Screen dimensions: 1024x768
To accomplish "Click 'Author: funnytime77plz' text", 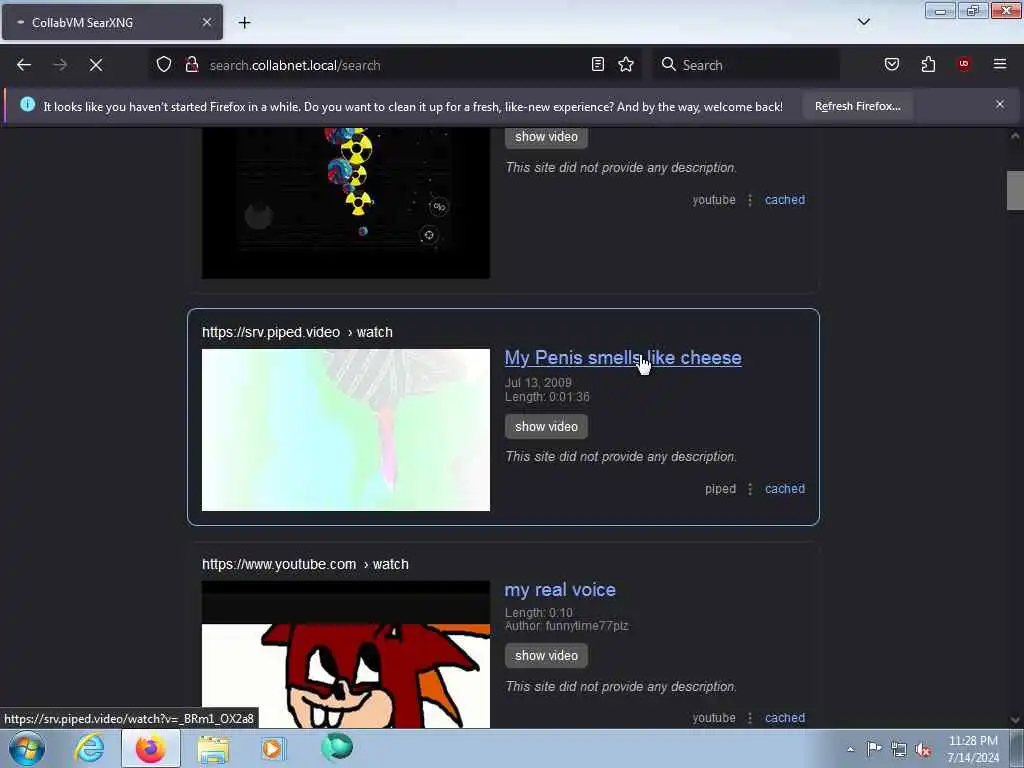I will coord(566,626).
